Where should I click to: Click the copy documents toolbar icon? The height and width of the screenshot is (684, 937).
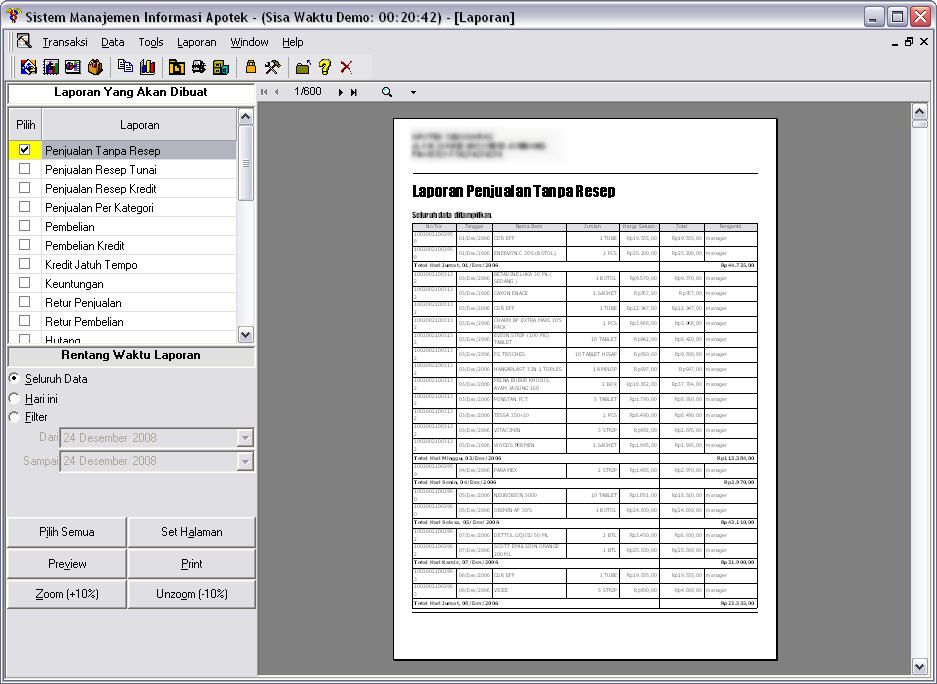[x=125, y=66]
